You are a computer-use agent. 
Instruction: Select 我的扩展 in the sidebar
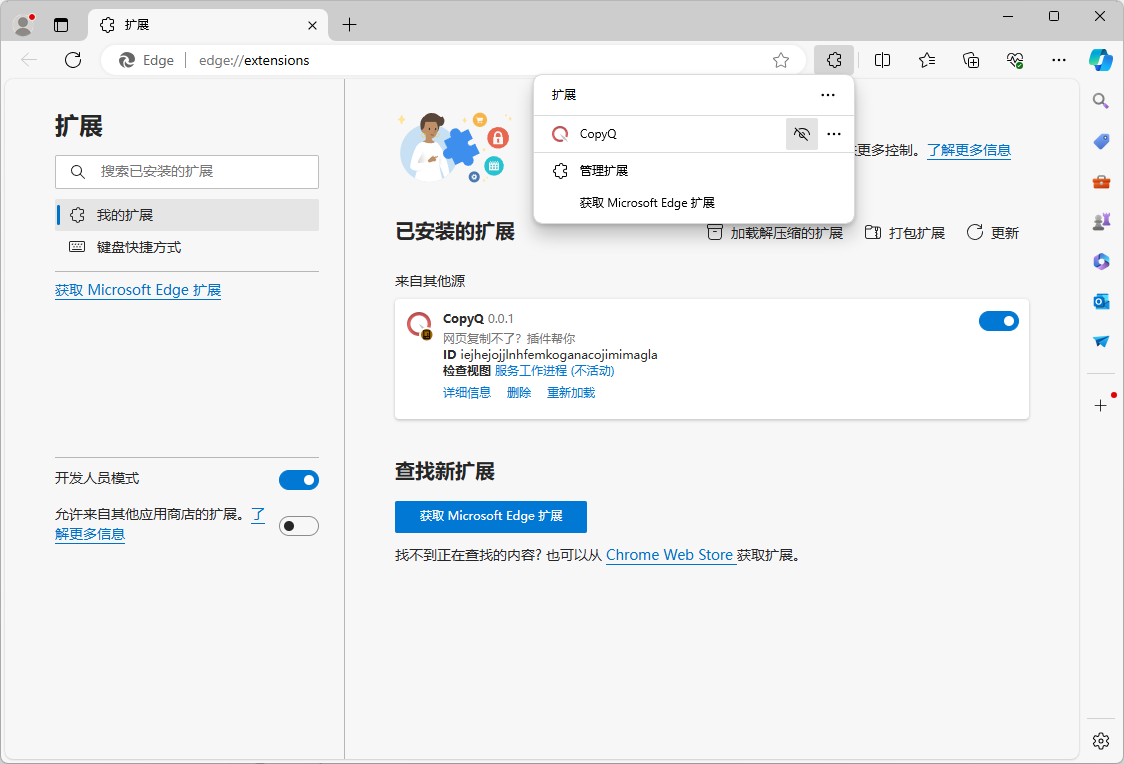click(x=187, y=215)
